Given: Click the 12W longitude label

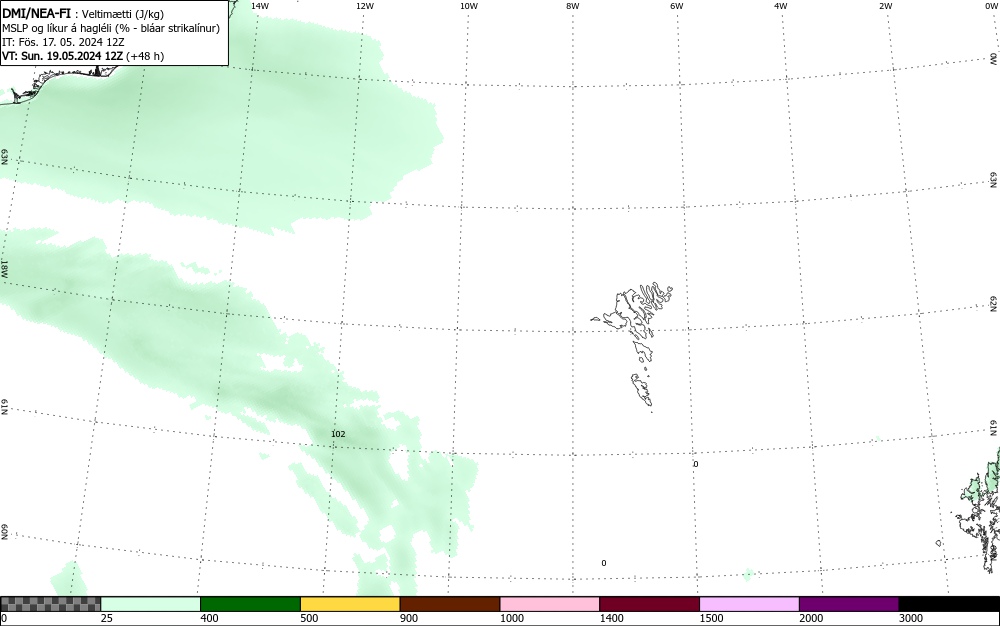Looking at the screenshot, I should 365,6.
